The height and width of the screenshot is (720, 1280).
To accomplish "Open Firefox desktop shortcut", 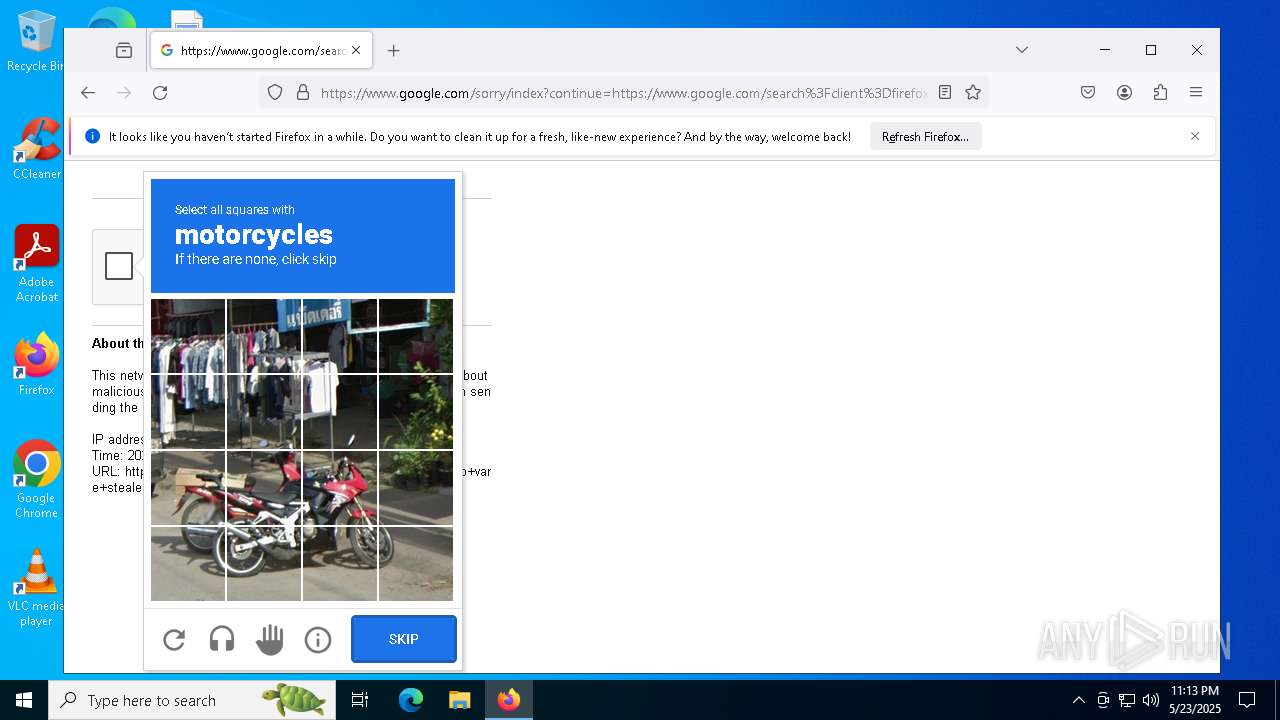I will tap(36, 364).
